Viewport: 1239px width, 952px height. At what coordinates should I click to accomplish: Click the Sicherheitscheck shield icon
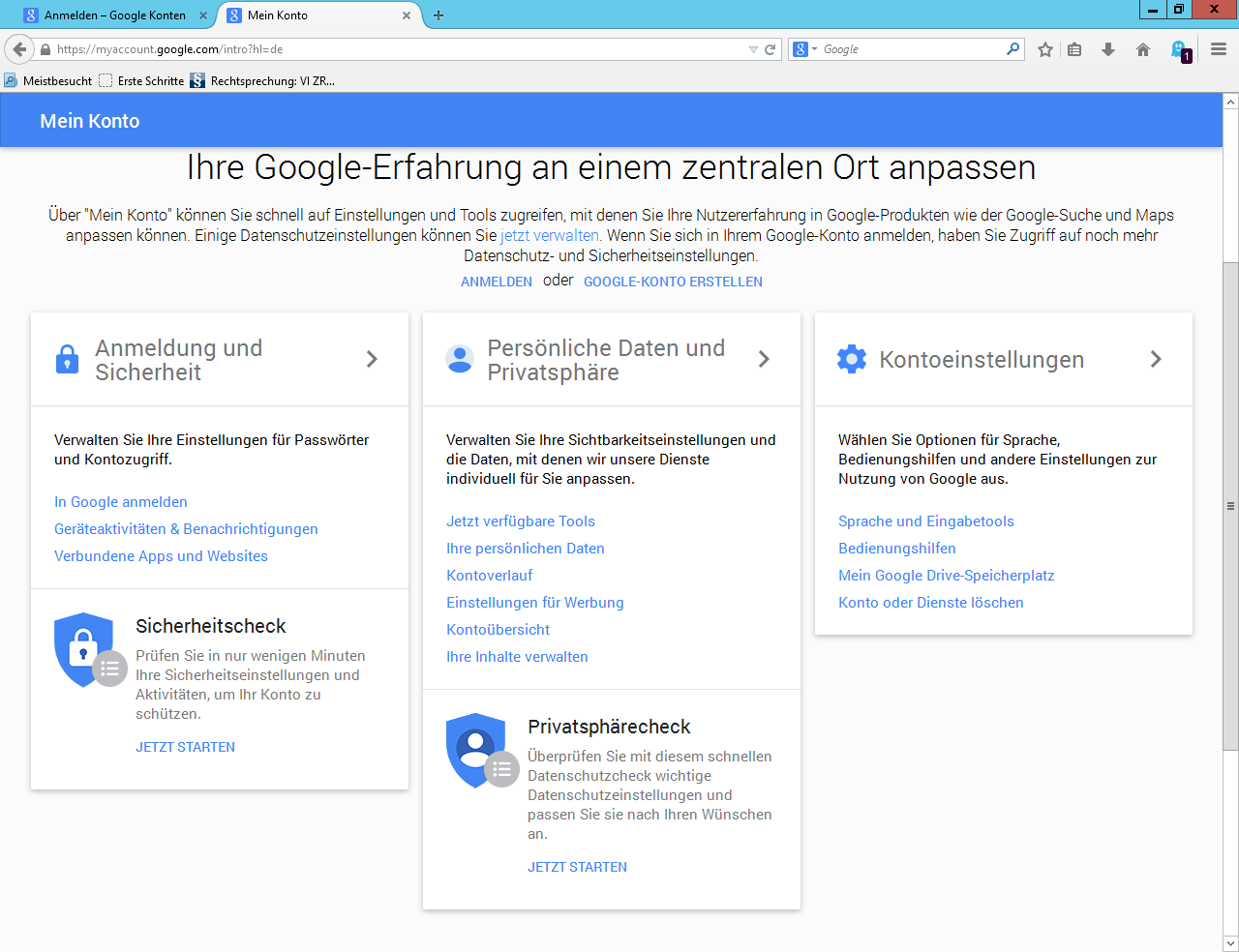coord(90,650)
